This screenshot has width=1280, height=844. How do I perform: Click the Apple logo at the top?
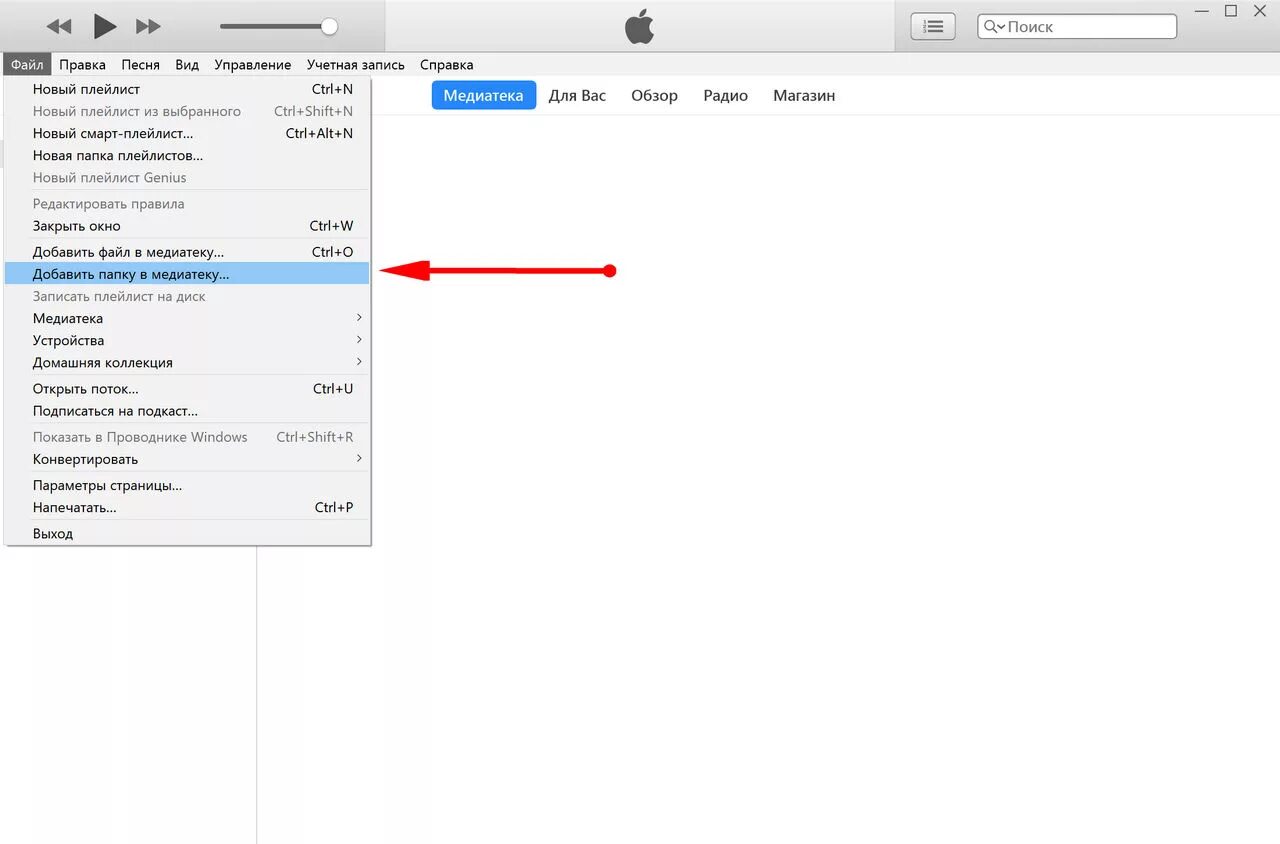pyautogui.click(x=639, y=26)
